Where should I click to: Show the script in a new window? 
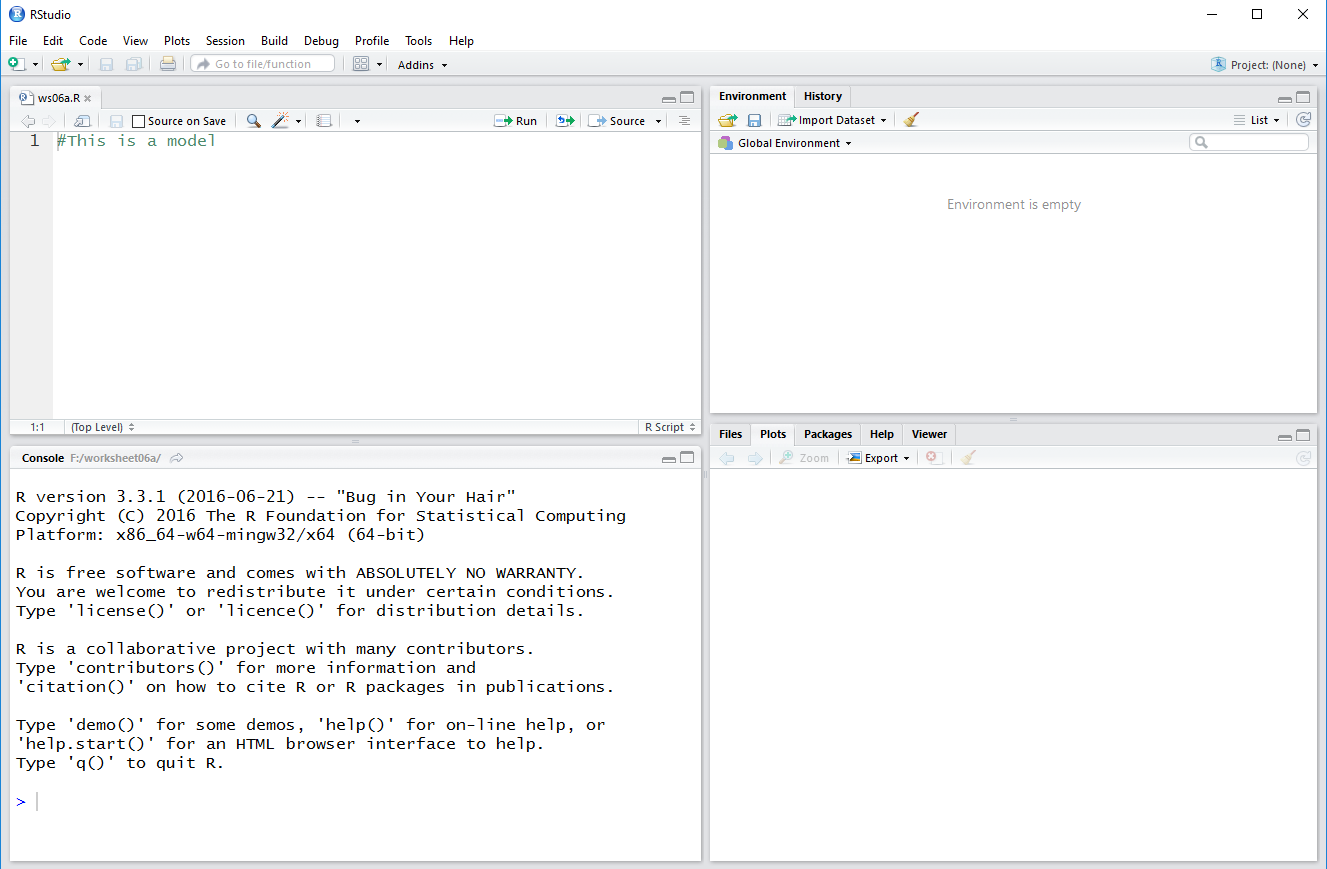(x=83, y=121)
